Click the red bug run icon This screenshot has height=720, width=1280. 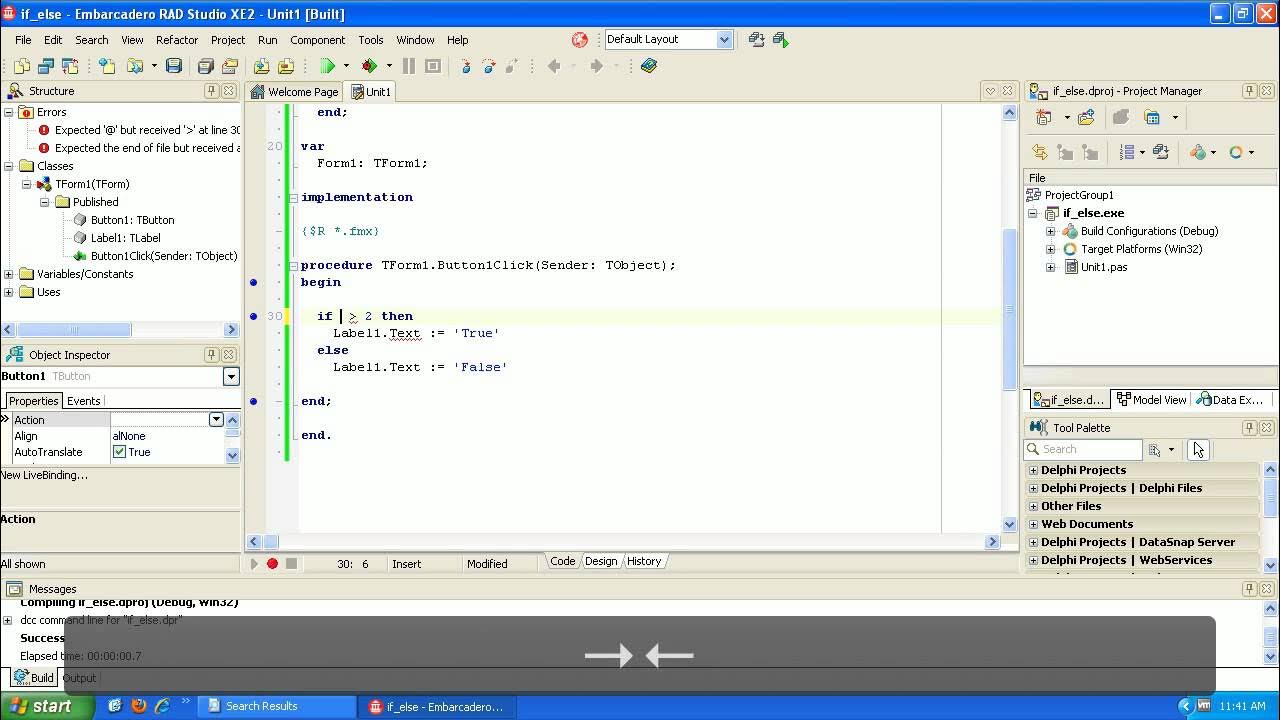(x=369, y=66)
